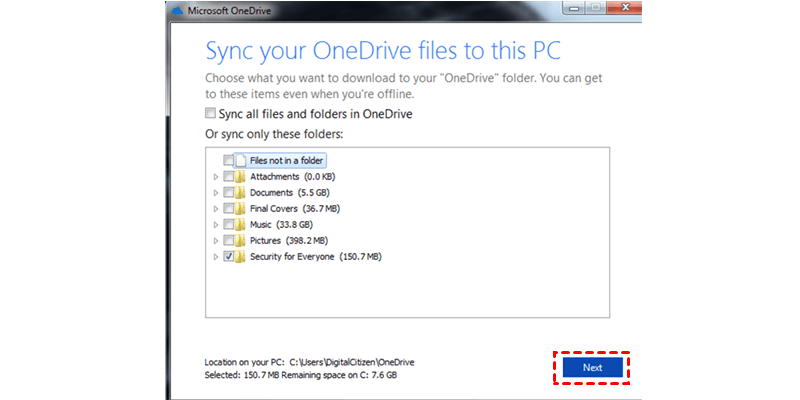Expand the Pictures folder tree arrow
800x400 pixels.
pyautogui.click(x=216, y=240)
